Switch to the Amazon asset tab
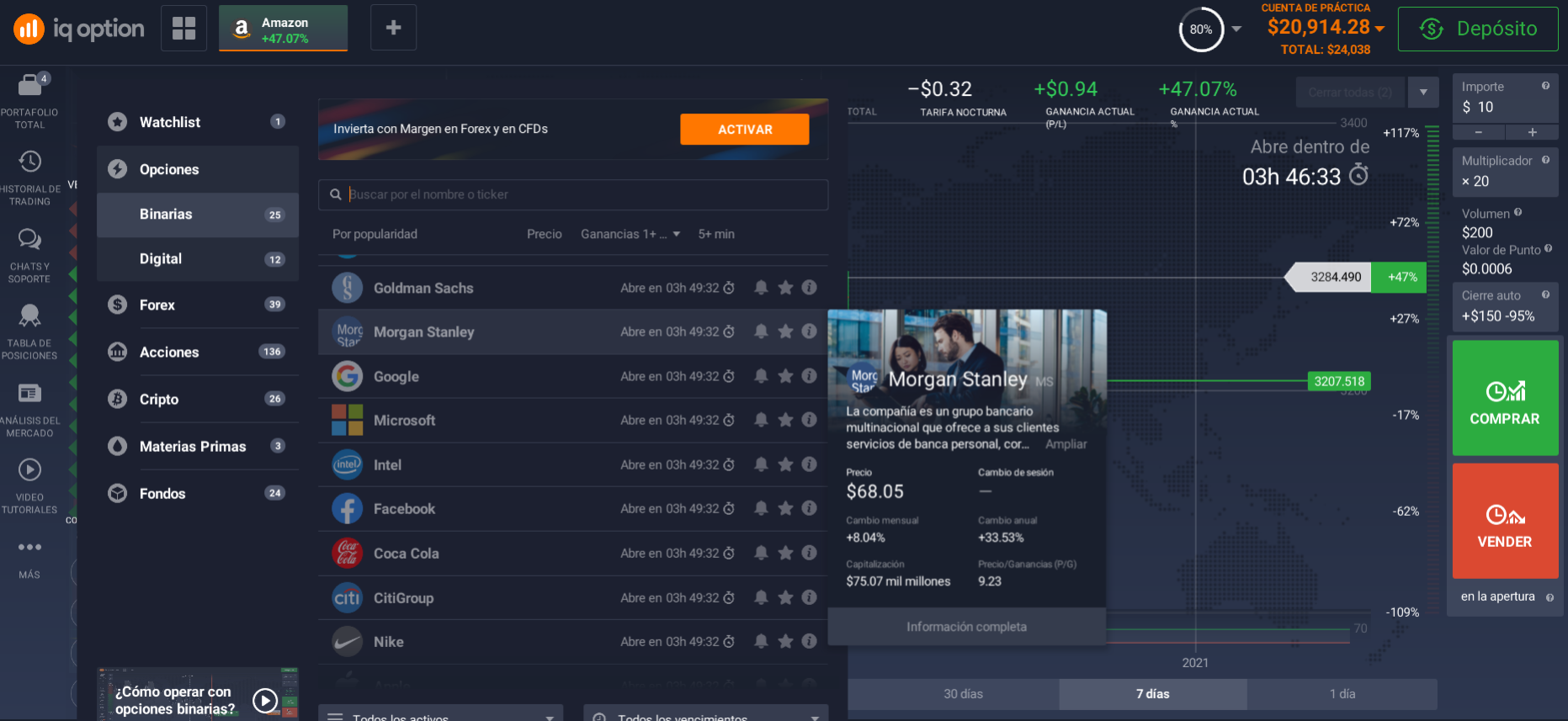Image resolution: width=1568 pixels, height=721 pixels. click(x=284, y=29)
